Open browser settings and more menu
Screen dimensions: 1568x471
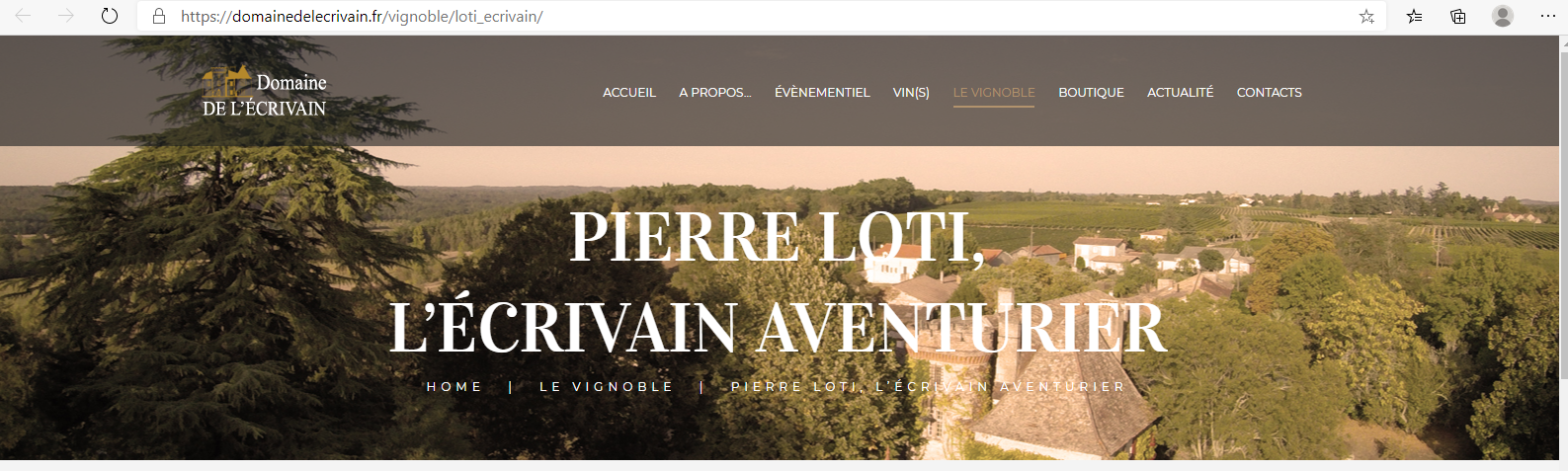tap(1548, 16)
